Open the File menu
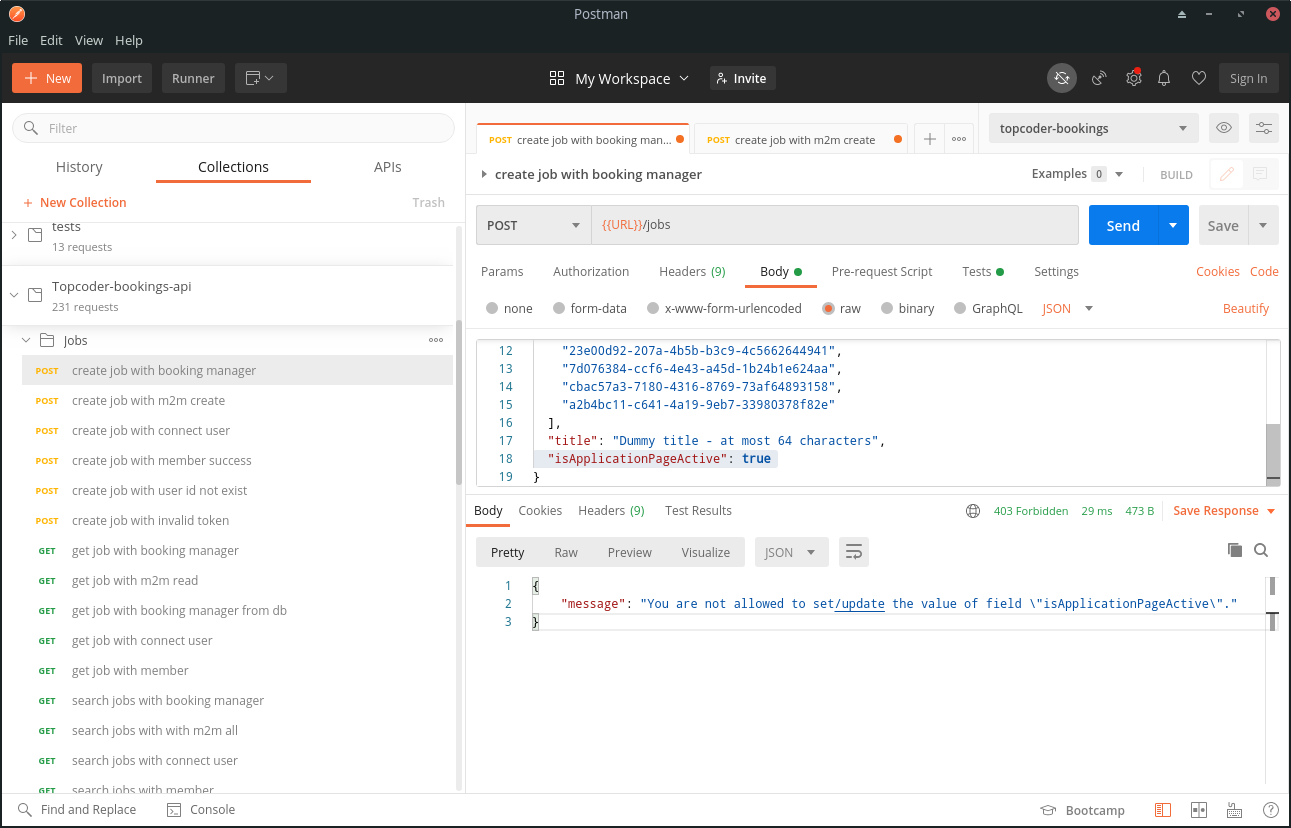1291x828 pixels. [18, 40]
